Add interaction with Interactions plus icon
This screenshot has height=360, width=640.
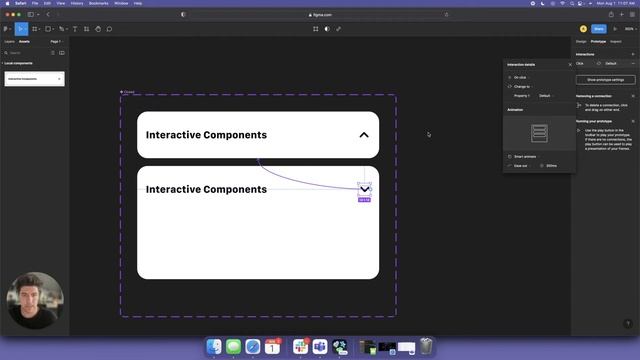pos(633,54)
